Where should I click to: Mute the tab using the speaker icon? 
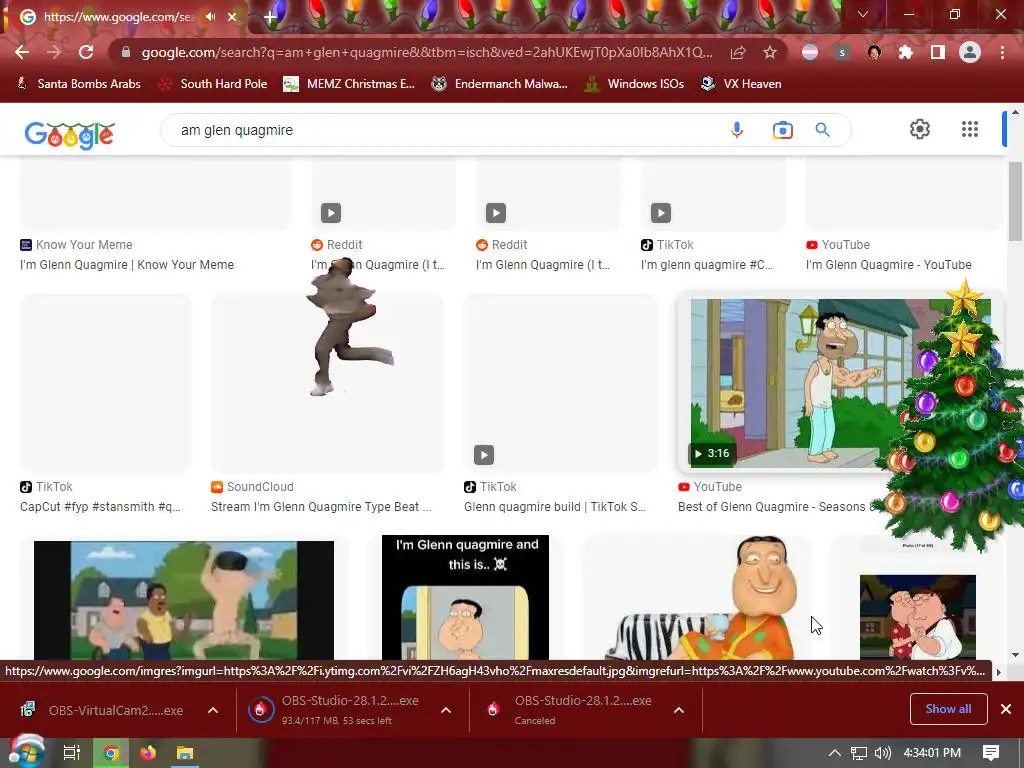click(x=210, y=16)
